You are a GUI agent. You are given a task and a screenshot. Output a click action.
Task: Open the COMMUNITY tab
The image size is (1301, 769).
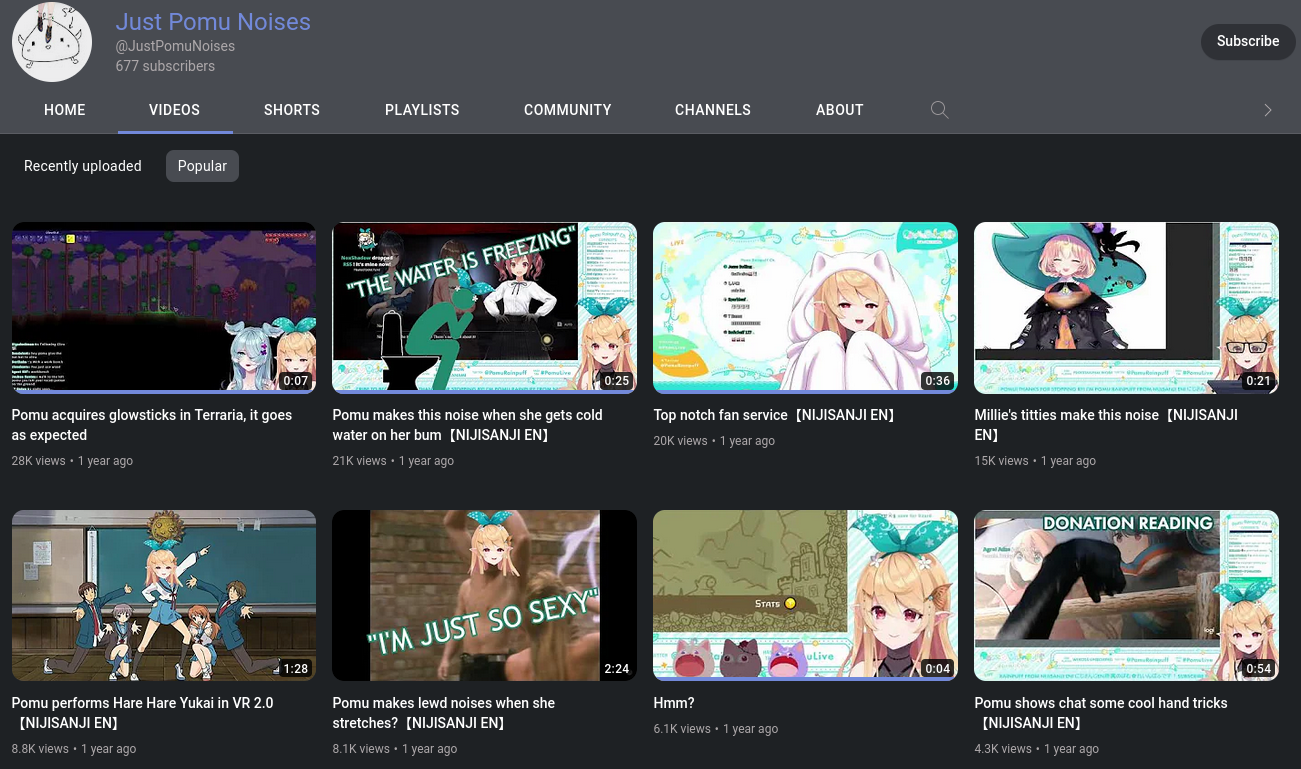(x=568, y=110)
